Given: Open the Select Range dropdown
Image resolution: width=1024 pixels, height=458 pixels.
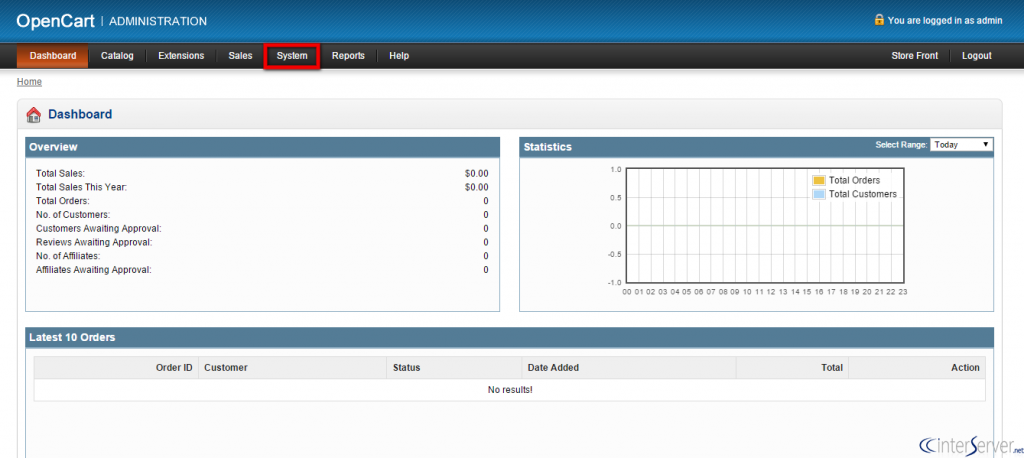Looking at the screenshot, I should [x=961, y=144].
